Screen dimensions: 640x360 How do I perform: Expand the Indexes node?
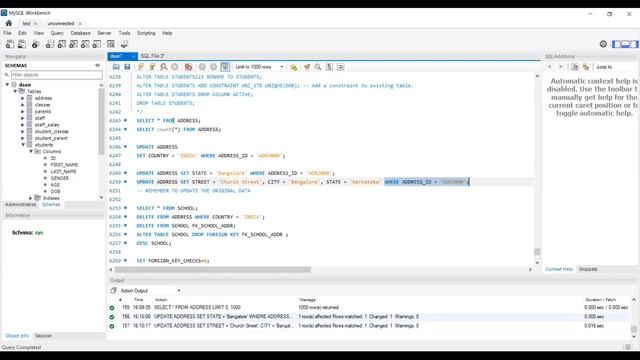[31, 198]
